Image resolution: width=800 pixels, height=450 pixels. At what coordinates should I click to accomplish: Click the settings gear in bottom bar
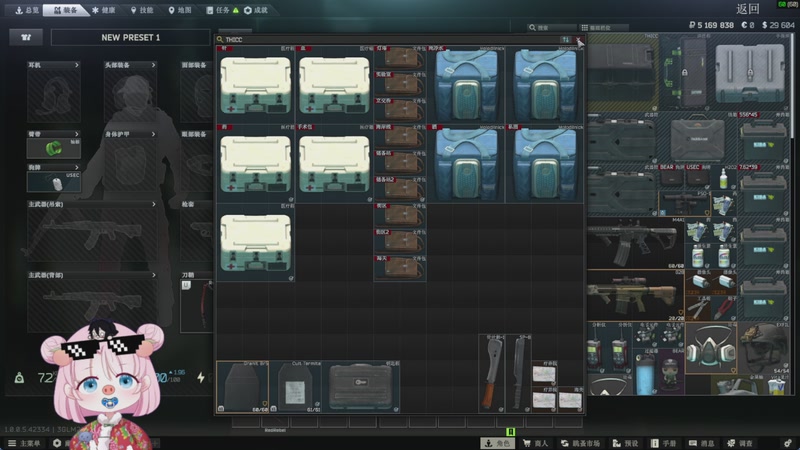[x=788, y=443]
